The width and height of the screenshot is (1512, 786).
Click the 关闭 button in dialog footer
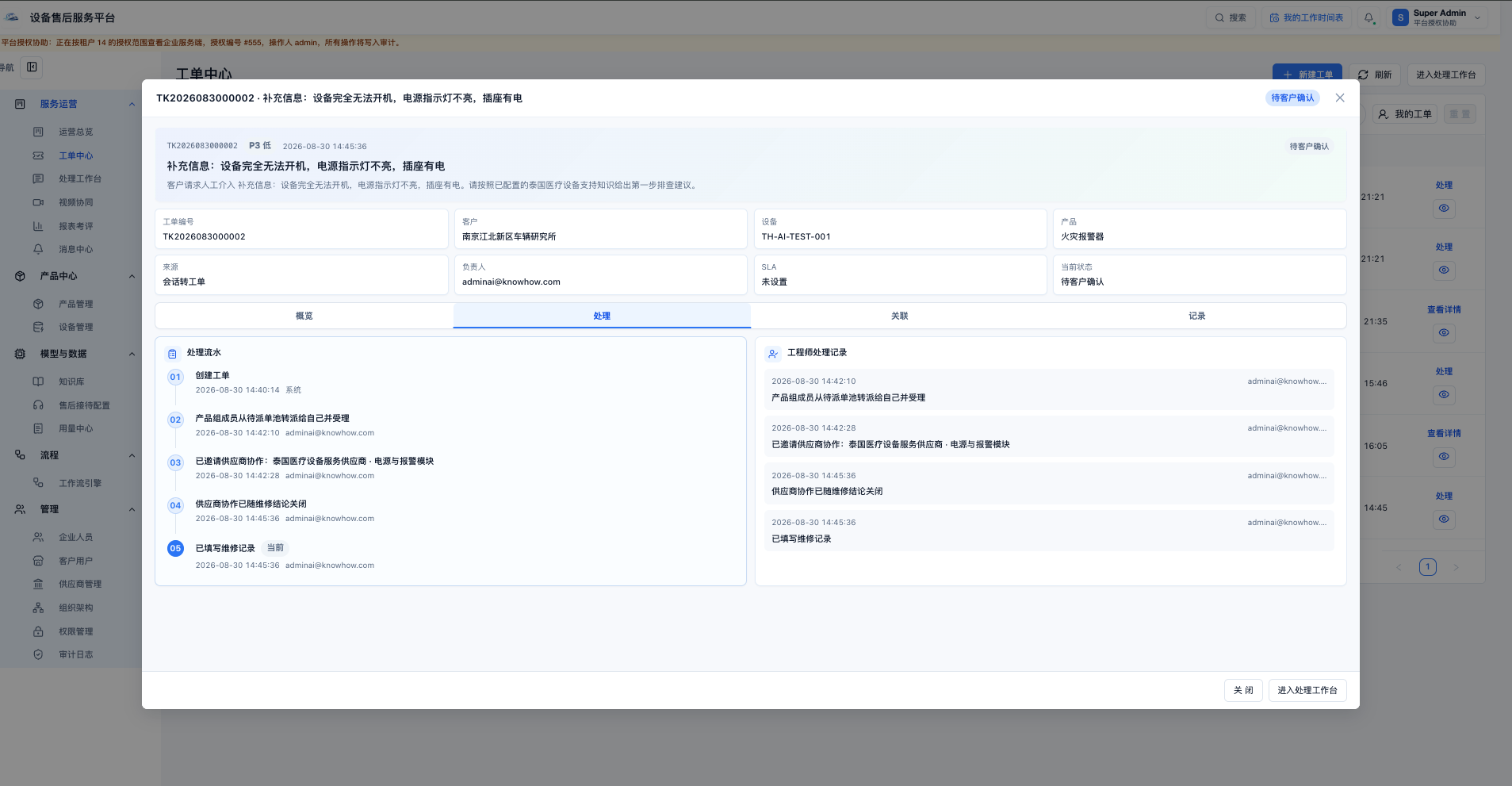click(x=1243, y=690)
